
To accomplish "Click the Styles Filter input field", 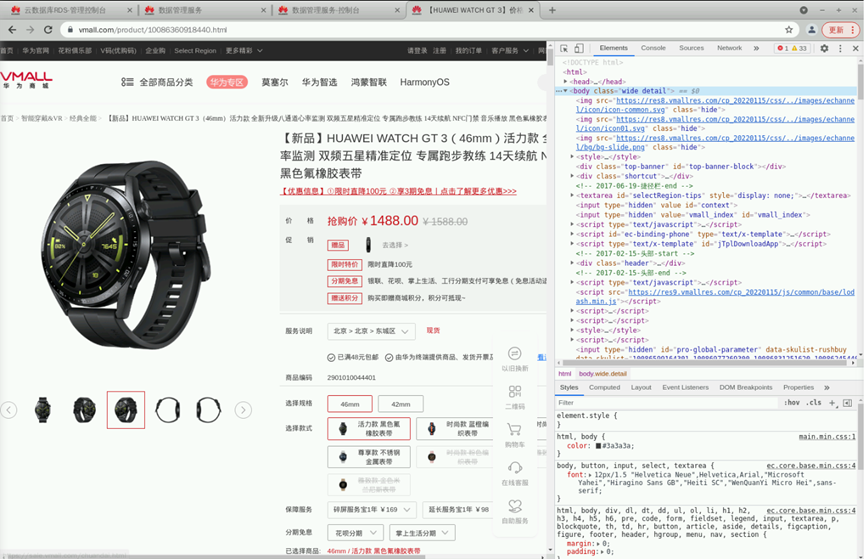I will pyautogui.click(x=668, y=403).
